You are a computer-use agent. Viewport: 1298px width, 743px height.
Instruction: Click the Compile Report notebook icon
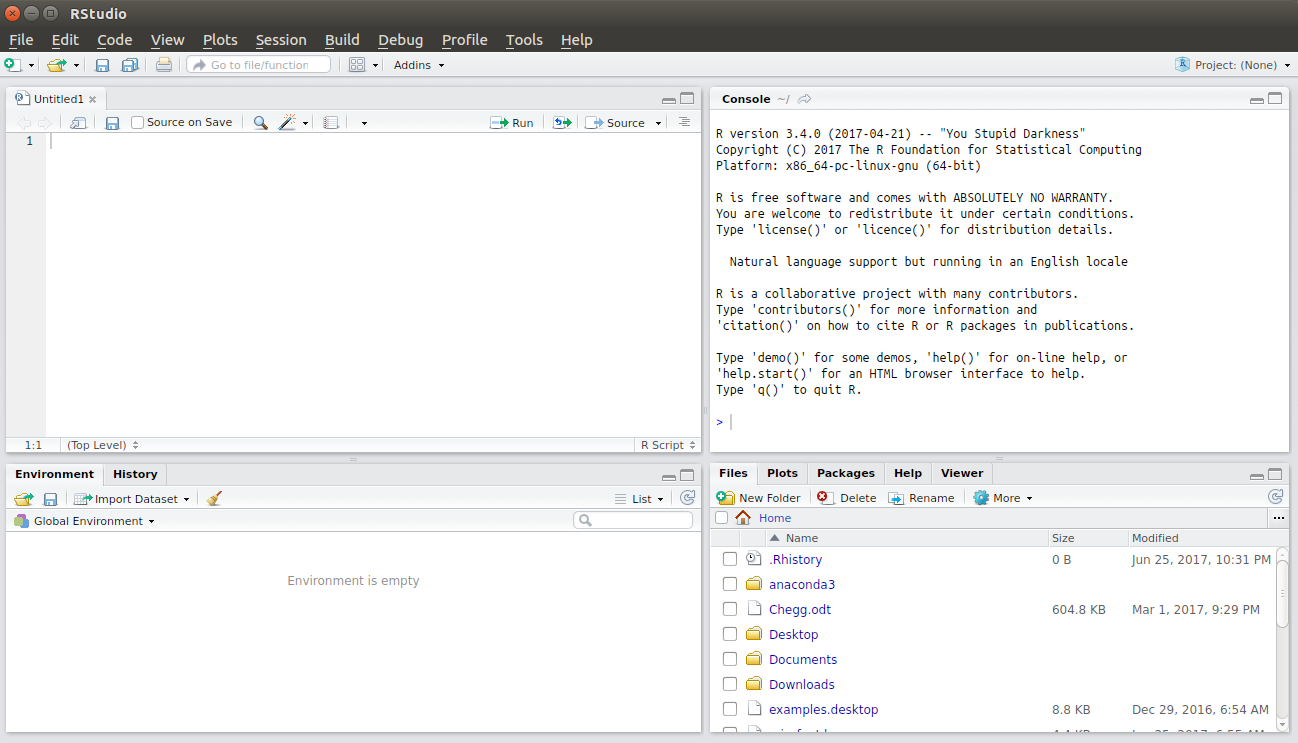(x=331, y=123)
